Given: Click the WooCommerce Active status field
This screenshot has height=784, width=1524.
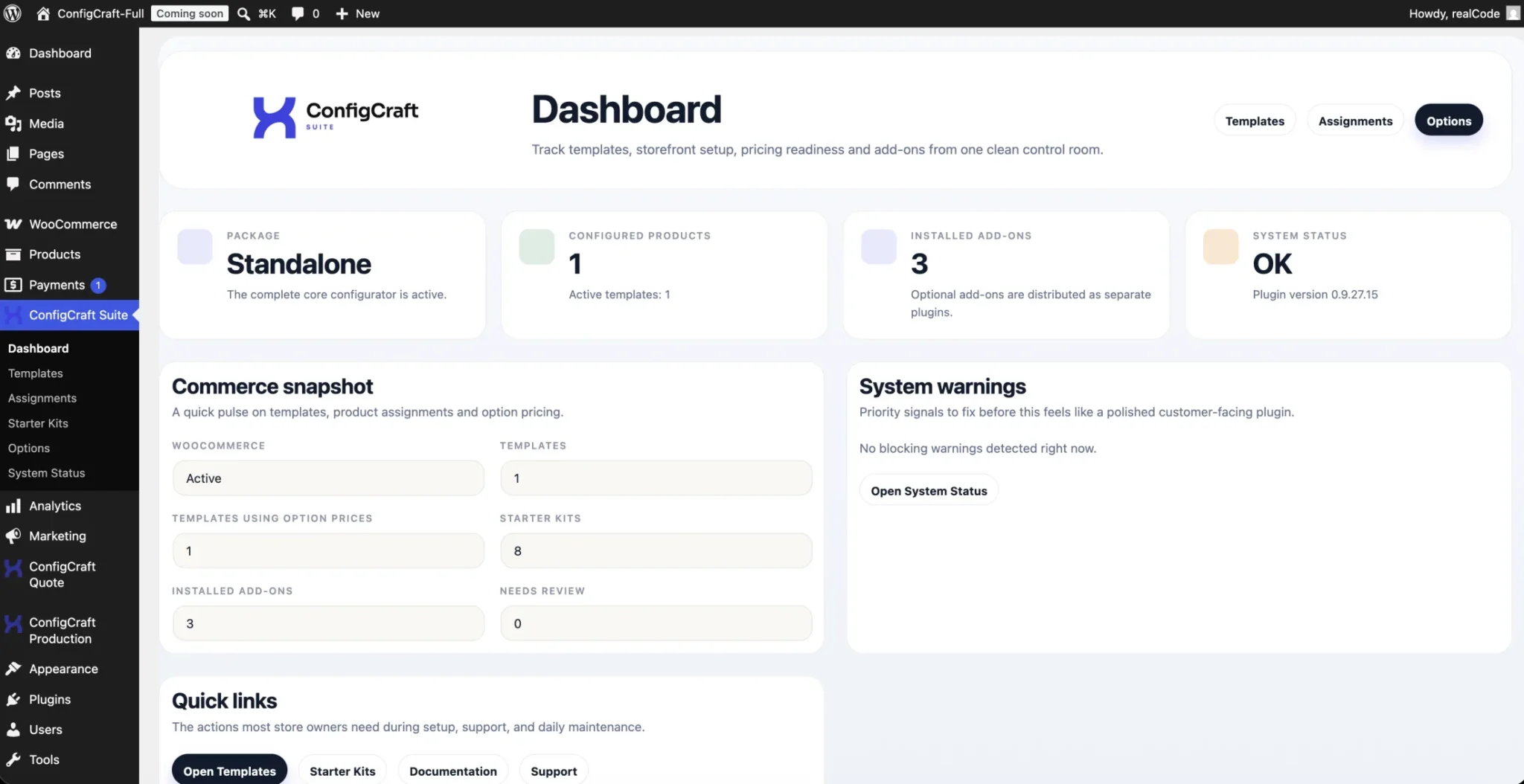Looking at the screenshot, I should pos(328,478).
